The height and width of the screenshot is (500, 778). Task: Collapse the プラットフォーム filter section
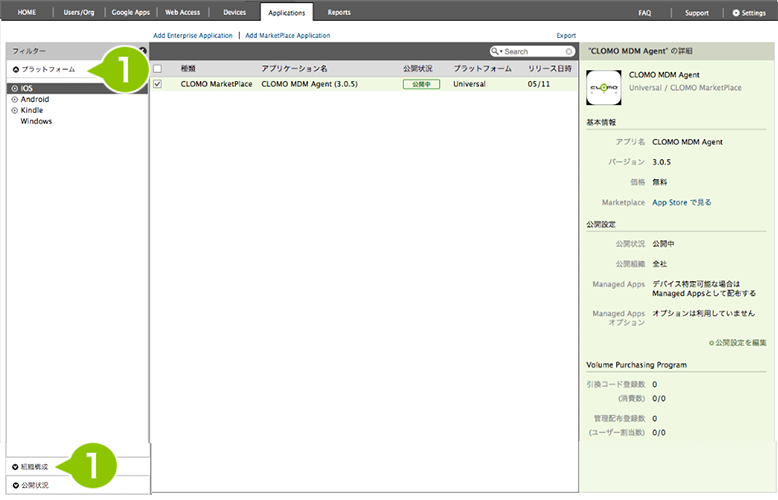(x=44, y=69)
